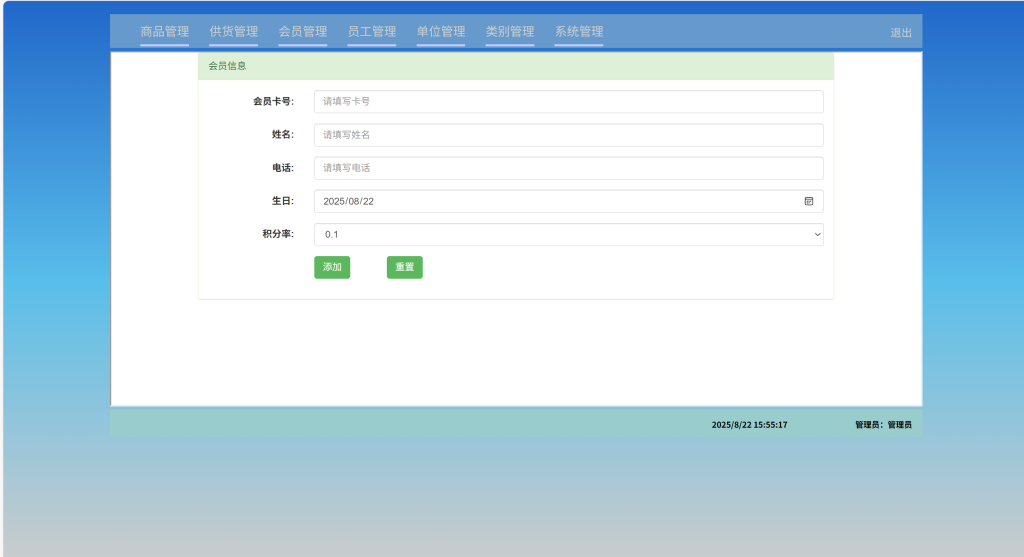Click the 姓名: label
Image resolution: width=1024 pixels, height=557 pixels.
pyautogui.click(x=283, y=135)
